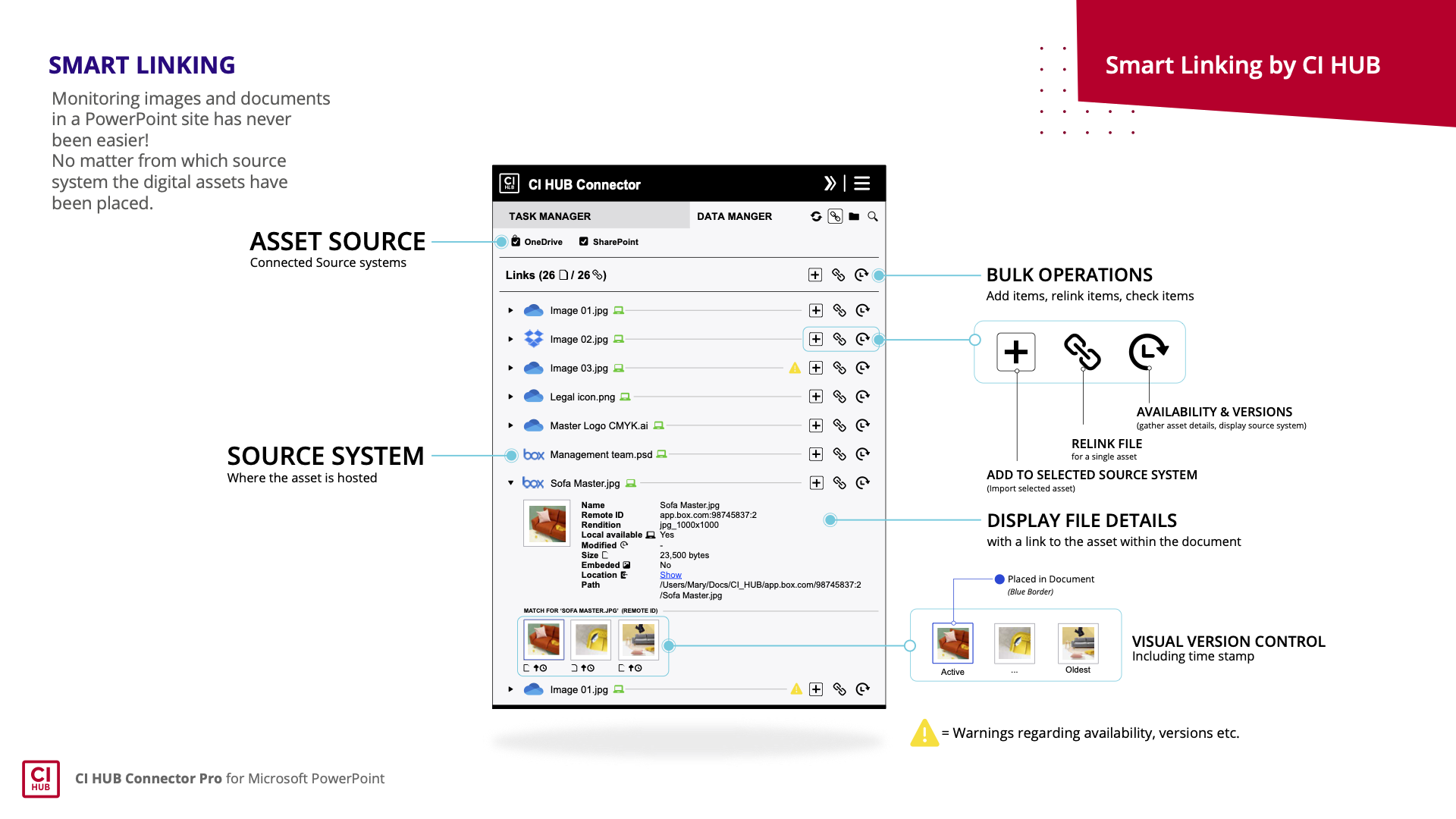
Task: Expand the Image 01.jpg row that shows a warning
Action: [511, 689]
